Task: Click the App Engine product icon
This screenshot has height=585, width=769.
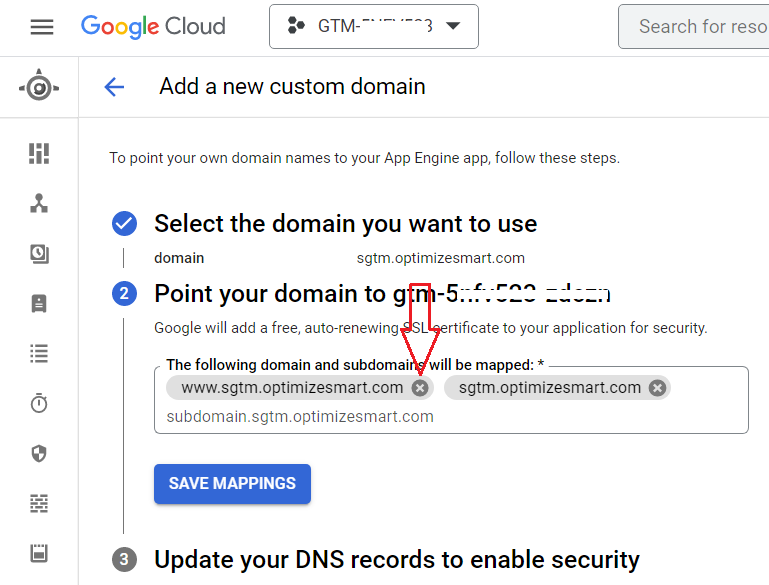Action: point(39,87)
